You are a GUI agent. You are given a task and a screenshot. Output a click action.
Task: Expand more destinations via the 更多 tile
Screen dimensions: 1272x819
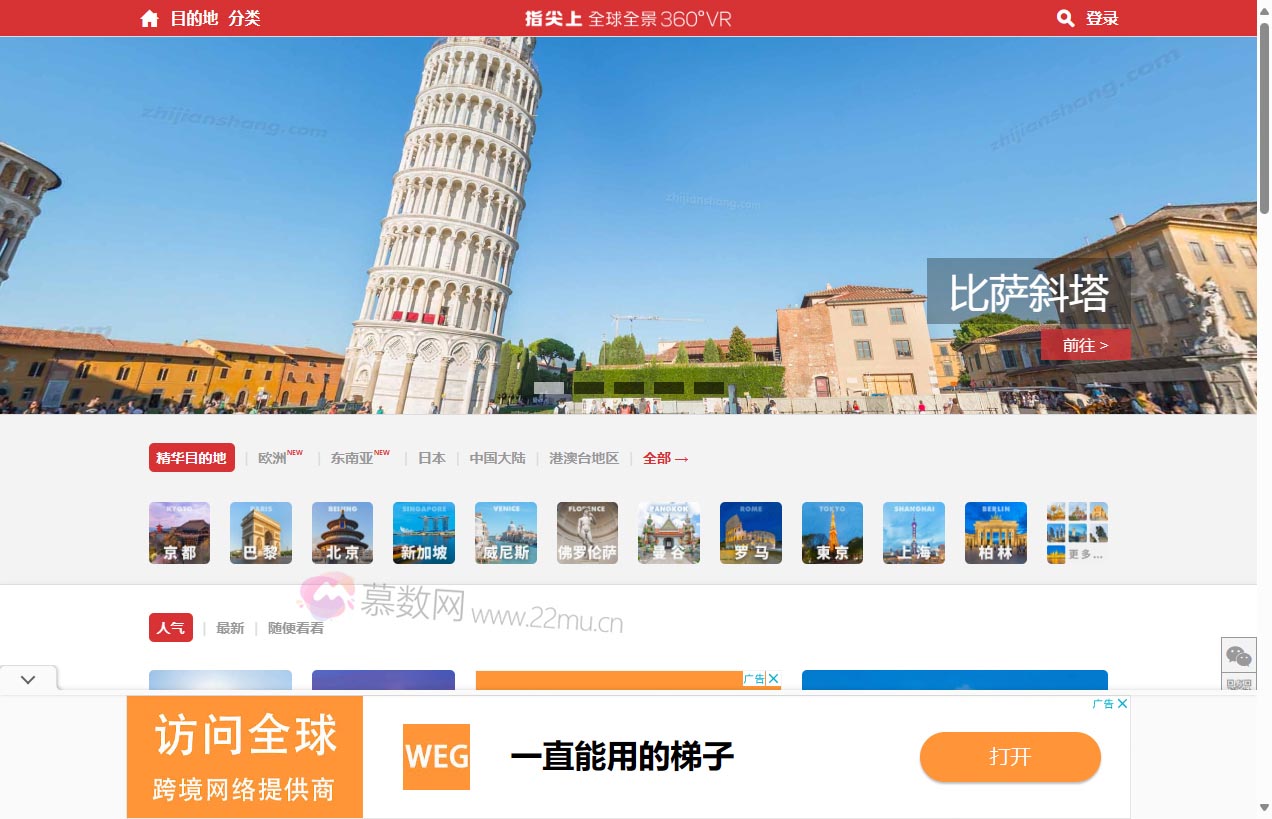(1077, 532)
